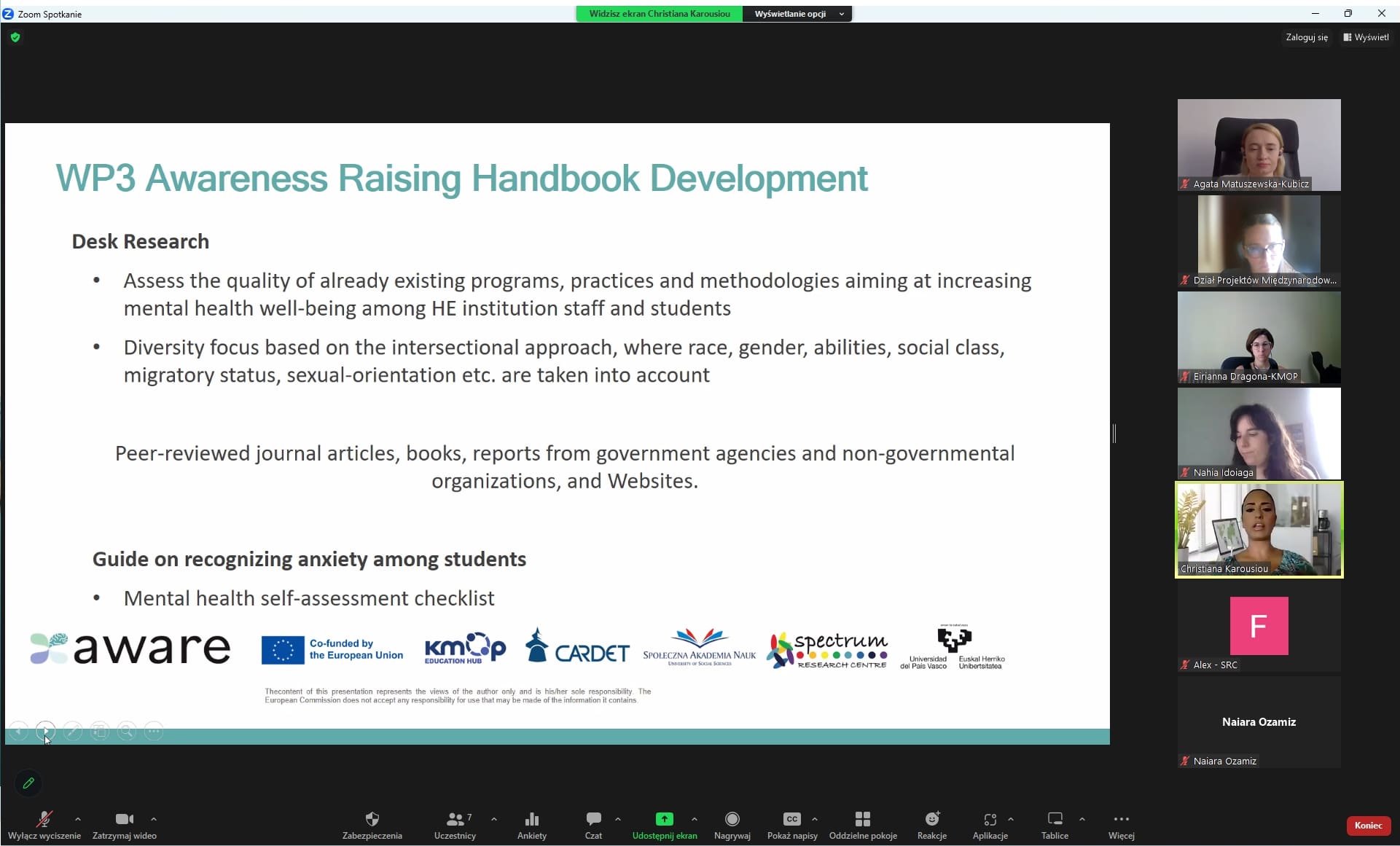Select Eirianna Dragona-KMOP video thumbnail
The width and height of the screenshot is (1400, 846).
tap(1259, 337)
